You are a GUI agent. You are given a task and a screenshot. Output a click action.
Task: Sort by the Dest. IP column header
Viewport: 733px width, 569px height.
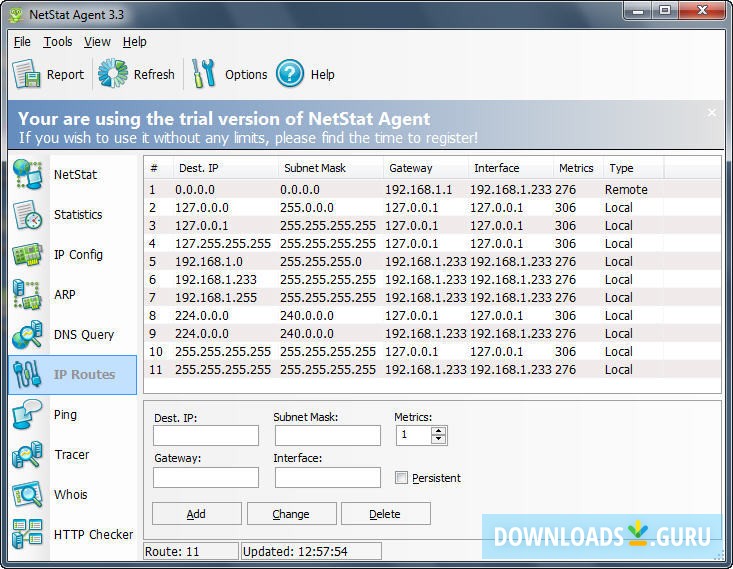(225, 168)
